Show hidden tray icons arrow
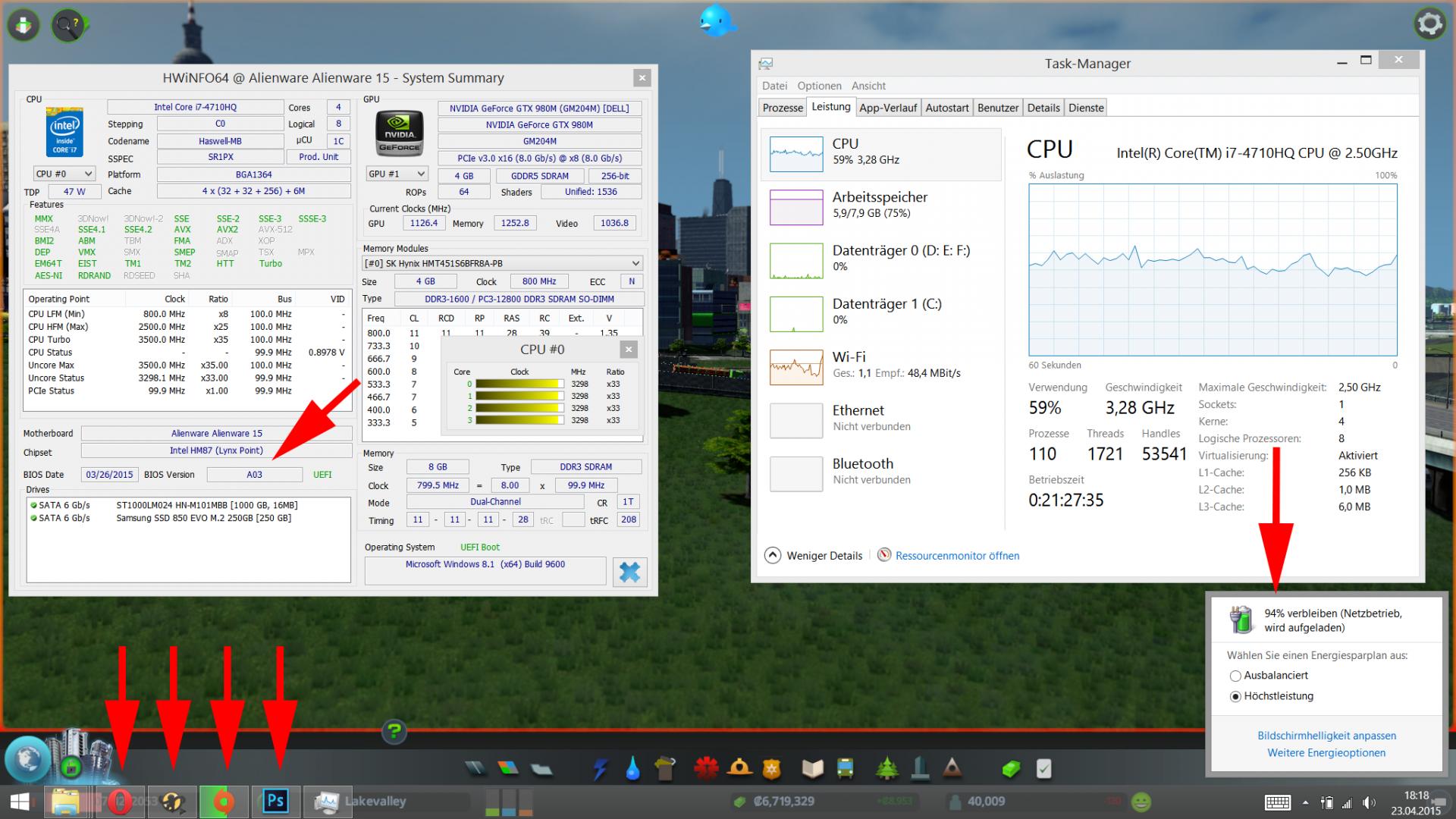This screenshot has height=819, width=1456. (x=1305, y=802)
